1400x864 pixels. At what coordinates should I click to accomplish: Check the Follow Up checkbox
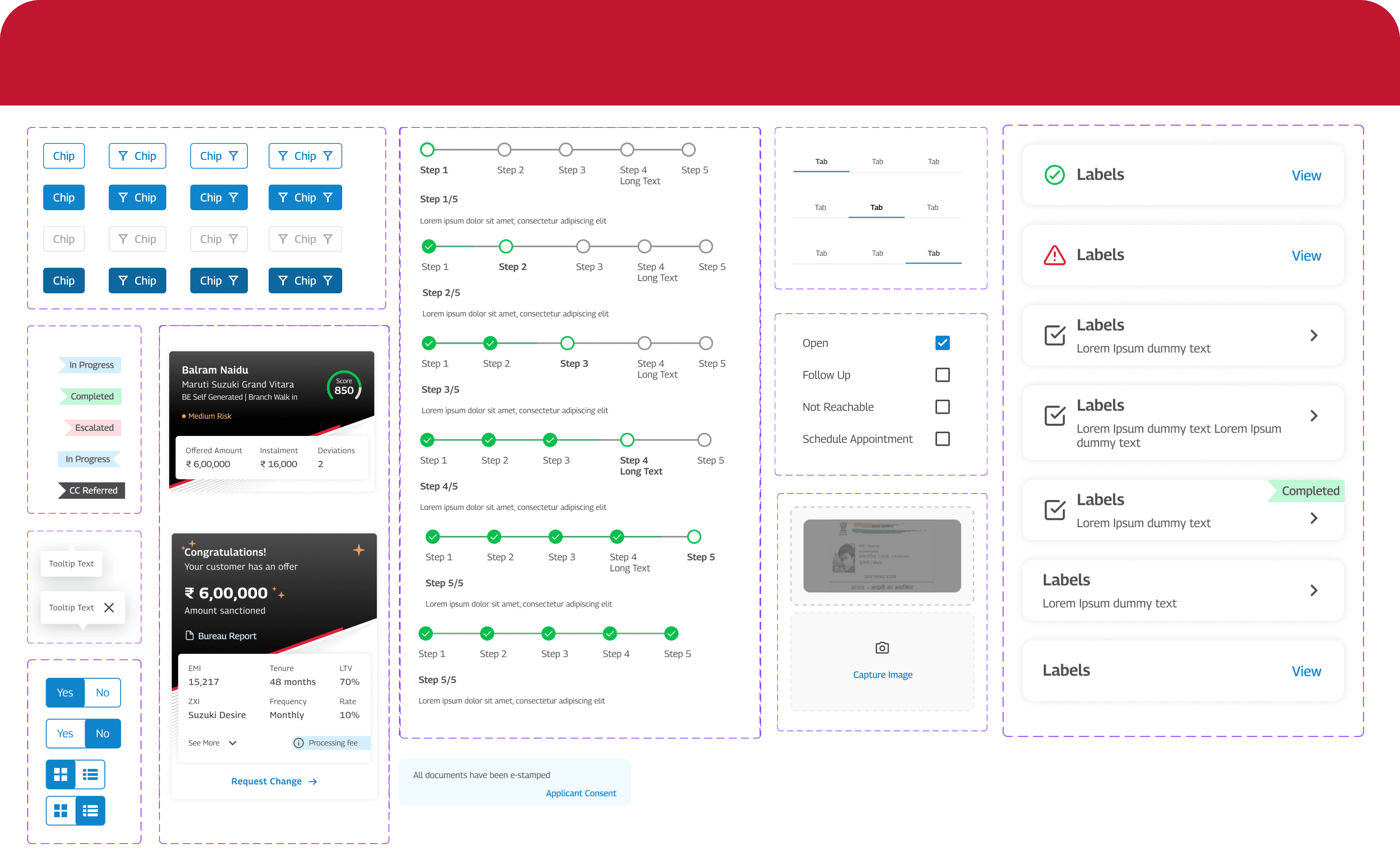click(942, 375)
